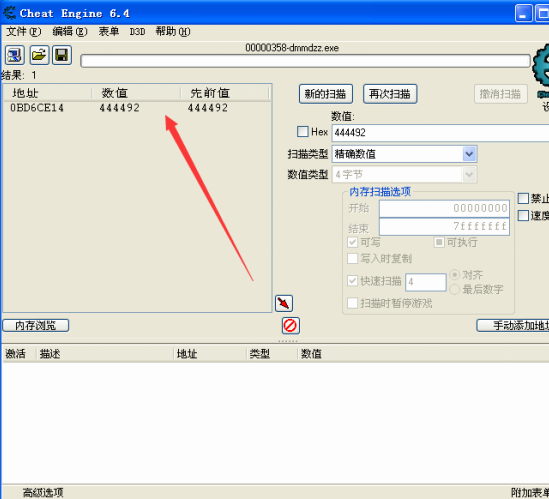Open the D3D menu
549x499 pixels.
[x=137, y=32]
